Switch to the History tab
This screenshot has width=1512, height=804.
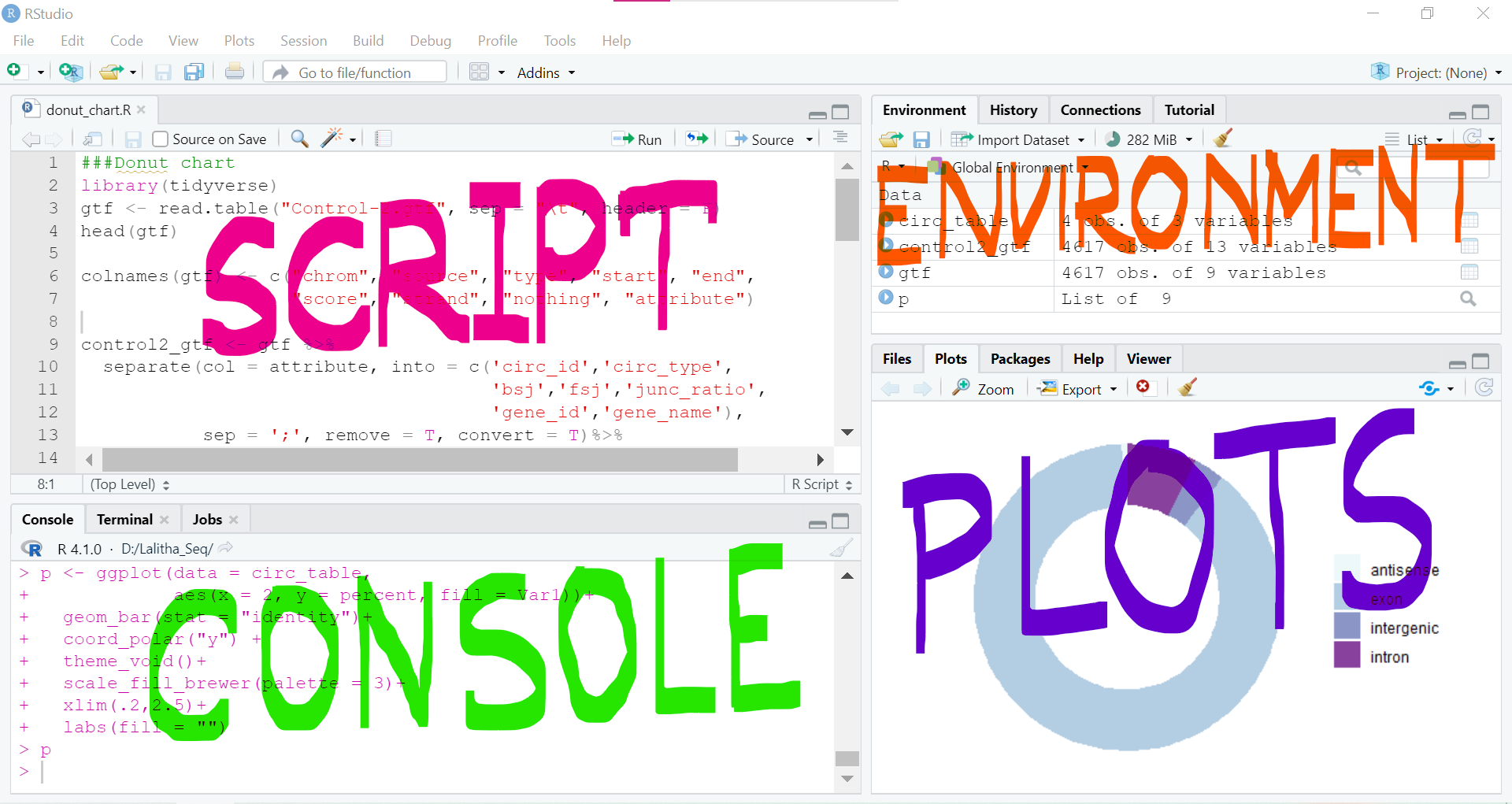(1013, 110)
